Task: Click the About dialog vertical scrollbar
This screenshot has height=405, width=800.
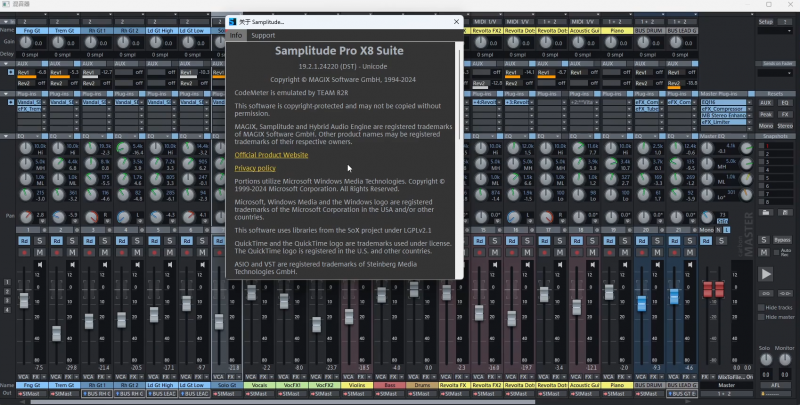Action: click(459, 94)
